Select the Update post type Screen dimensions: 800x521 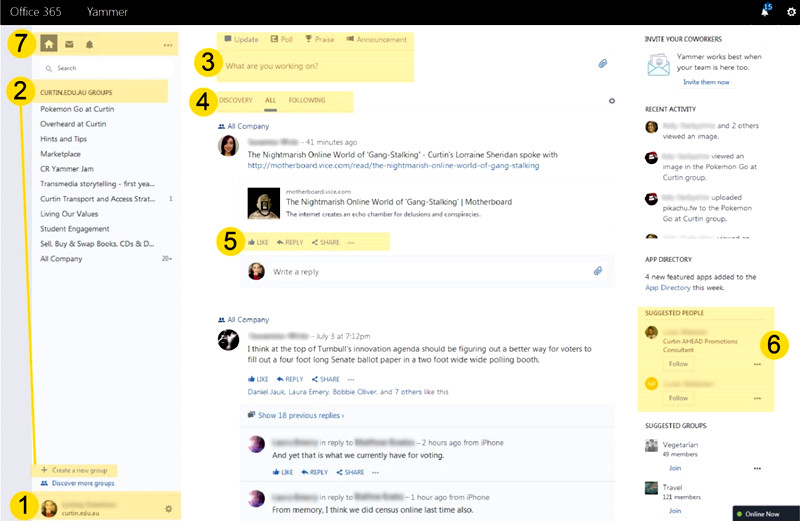click(x=241, y=39)
